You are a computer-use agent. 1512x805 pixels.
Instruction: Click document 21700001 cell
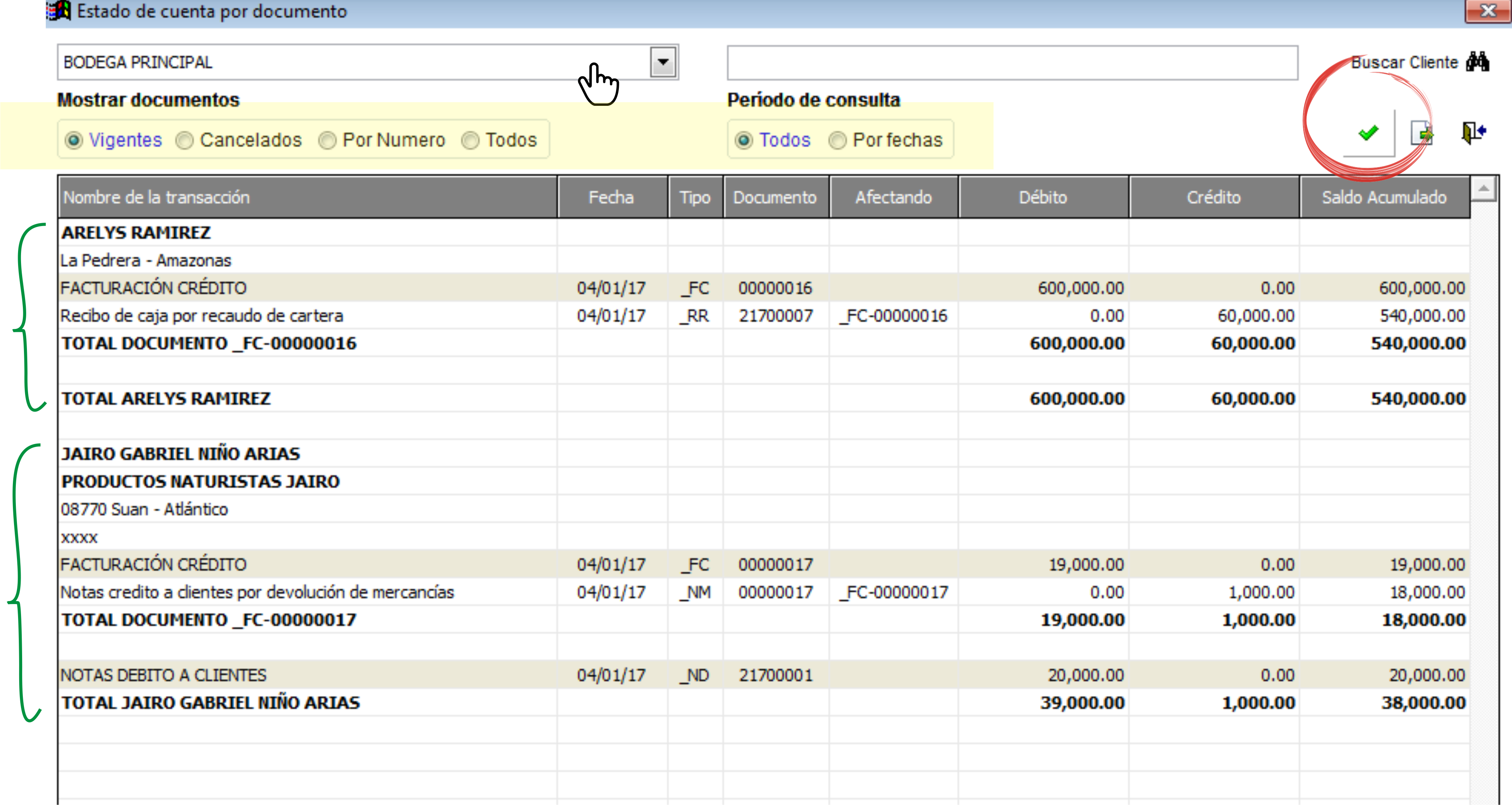click(x=776, y=675)
